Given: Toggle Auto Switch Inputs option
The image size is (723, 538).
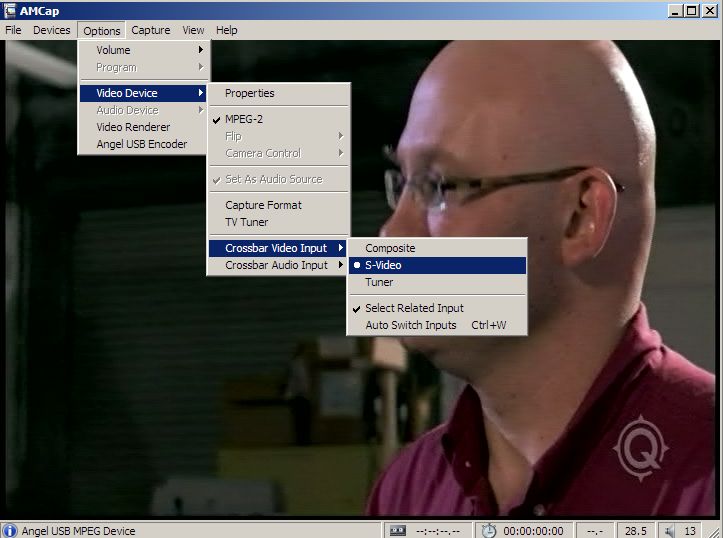Looking at the screenshot, I should [x=437, y=325].
